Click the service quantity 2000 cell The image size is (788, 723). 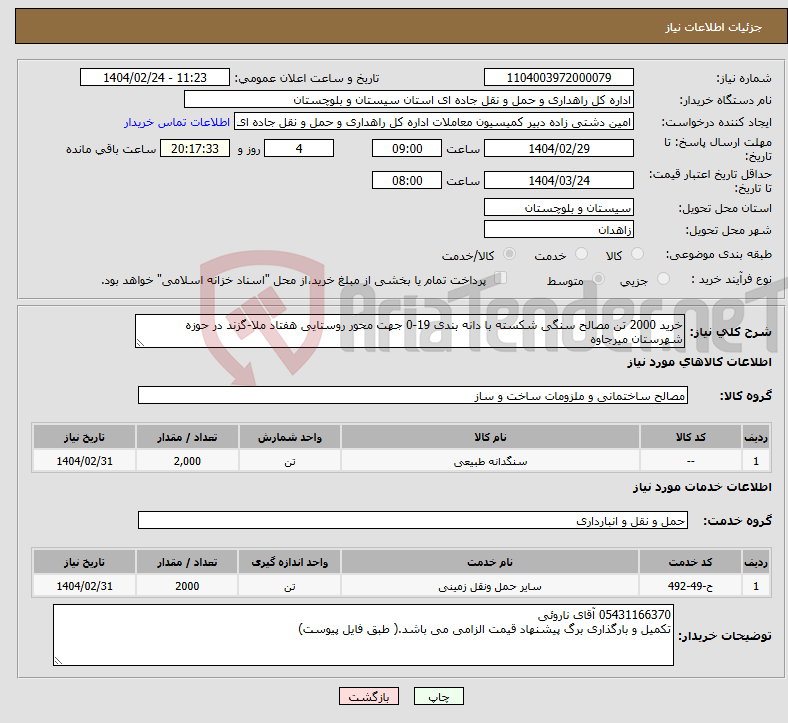[x=187, y=586]
